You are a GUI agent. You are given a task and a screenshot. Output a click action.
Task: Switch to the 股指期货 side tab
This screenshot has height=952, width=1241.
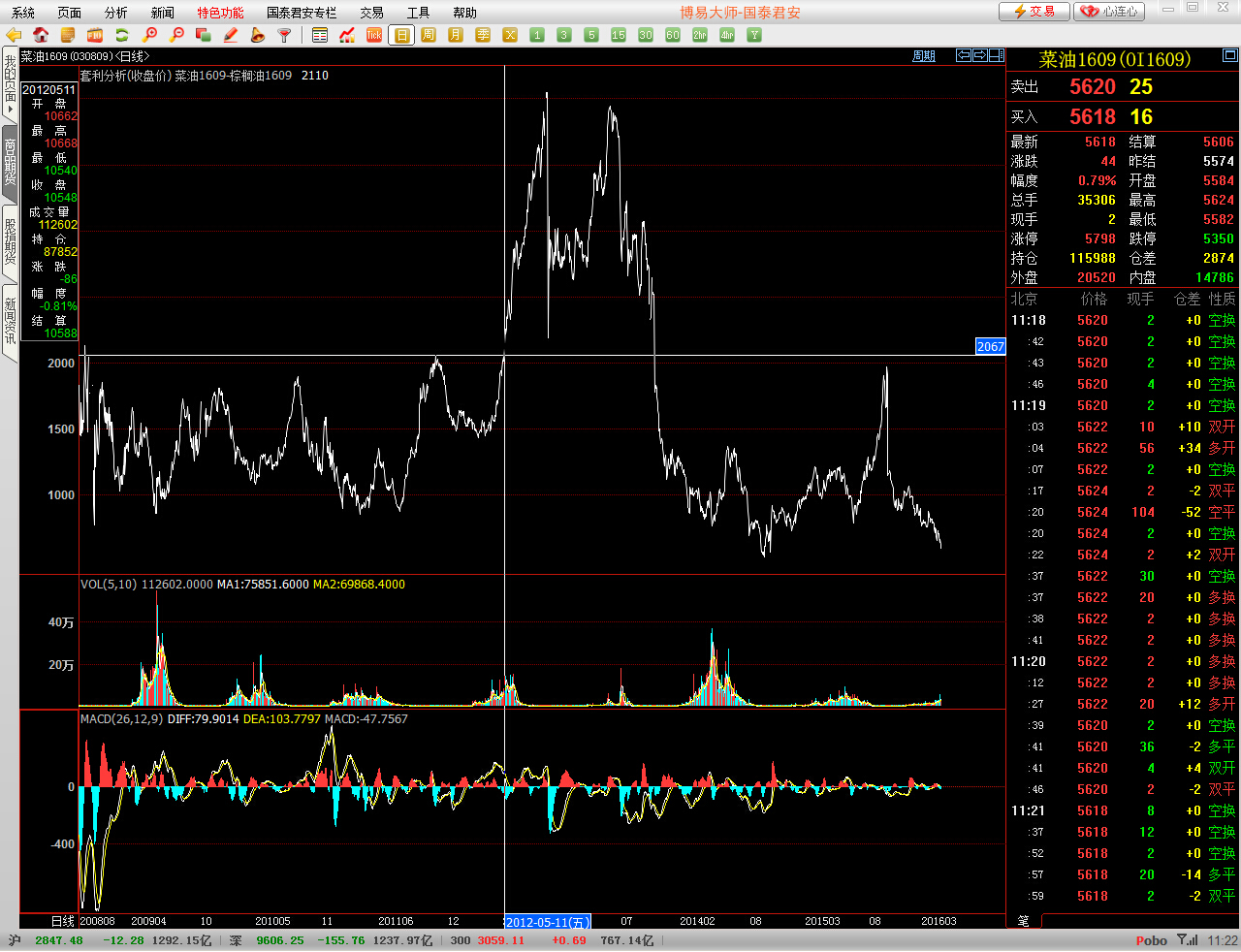(x=10, y=242)
